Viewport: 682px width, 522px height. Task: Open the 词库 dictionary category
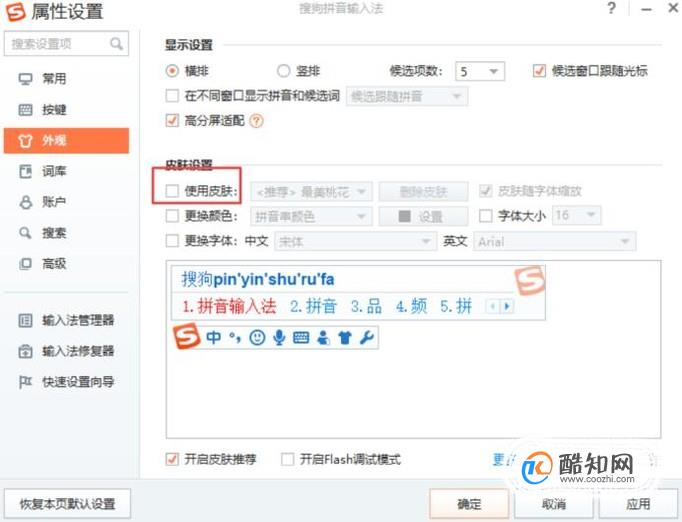66,171
